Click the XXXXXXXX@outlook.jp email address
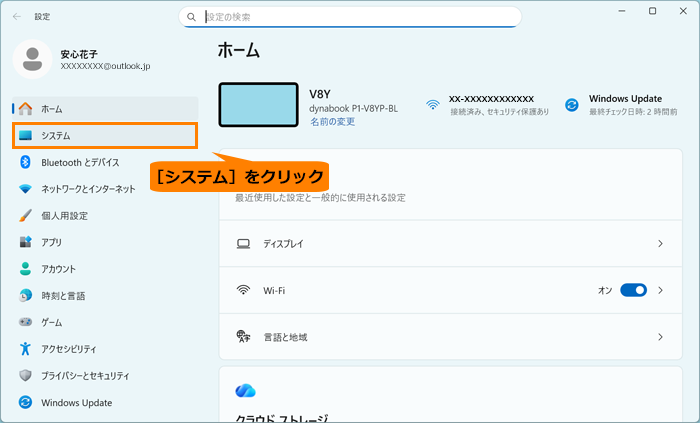The image size is (700, 423). click(105, 66)
